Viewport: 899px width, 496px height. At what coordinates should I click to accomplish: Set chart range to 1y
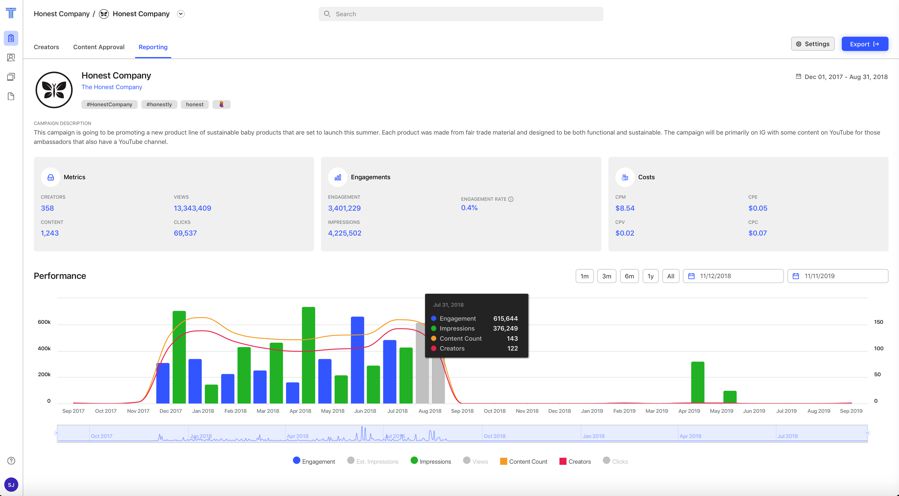650,276
